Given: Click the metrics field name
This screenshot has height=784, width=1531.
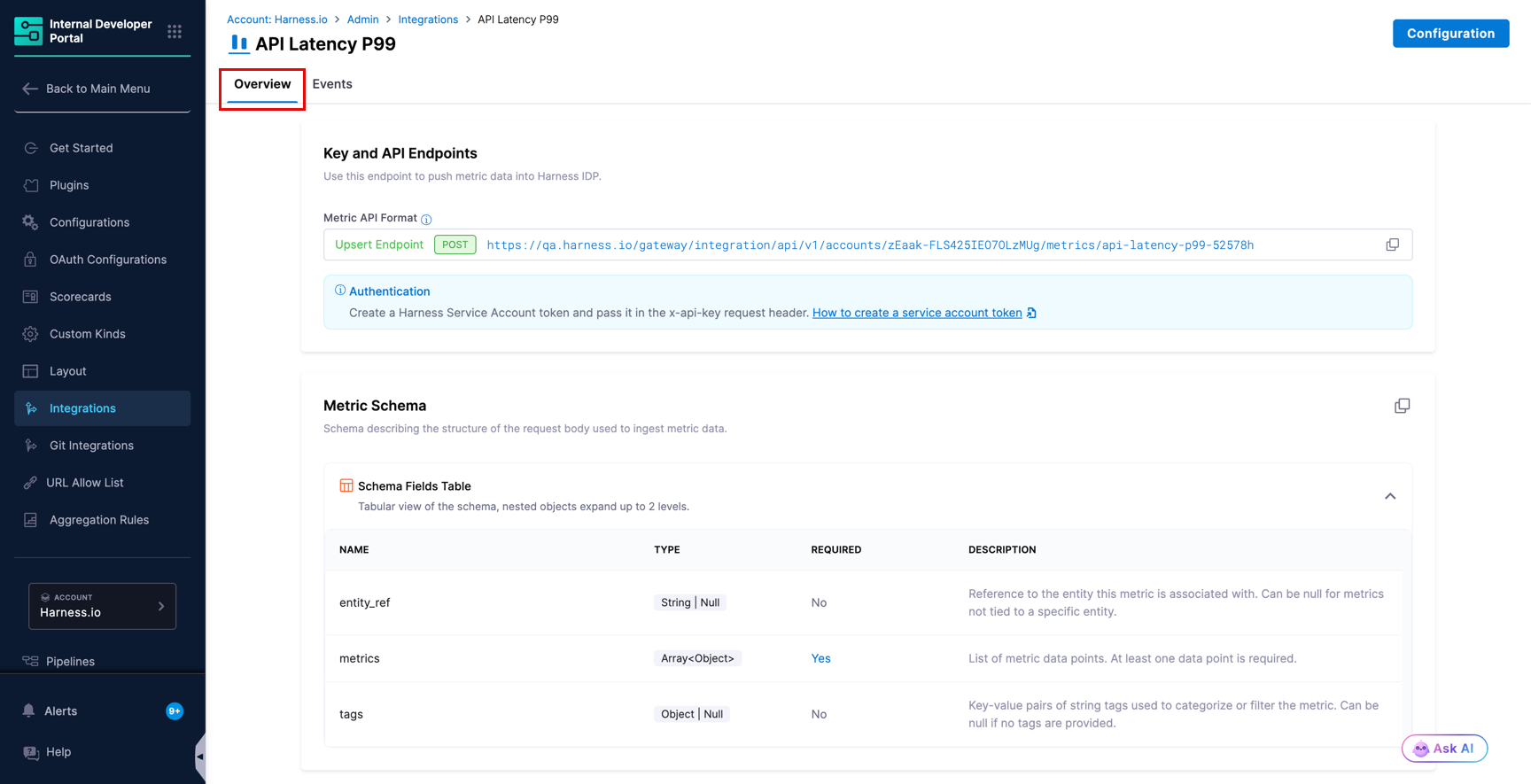Looking at the screenshot, I should 360,658.
